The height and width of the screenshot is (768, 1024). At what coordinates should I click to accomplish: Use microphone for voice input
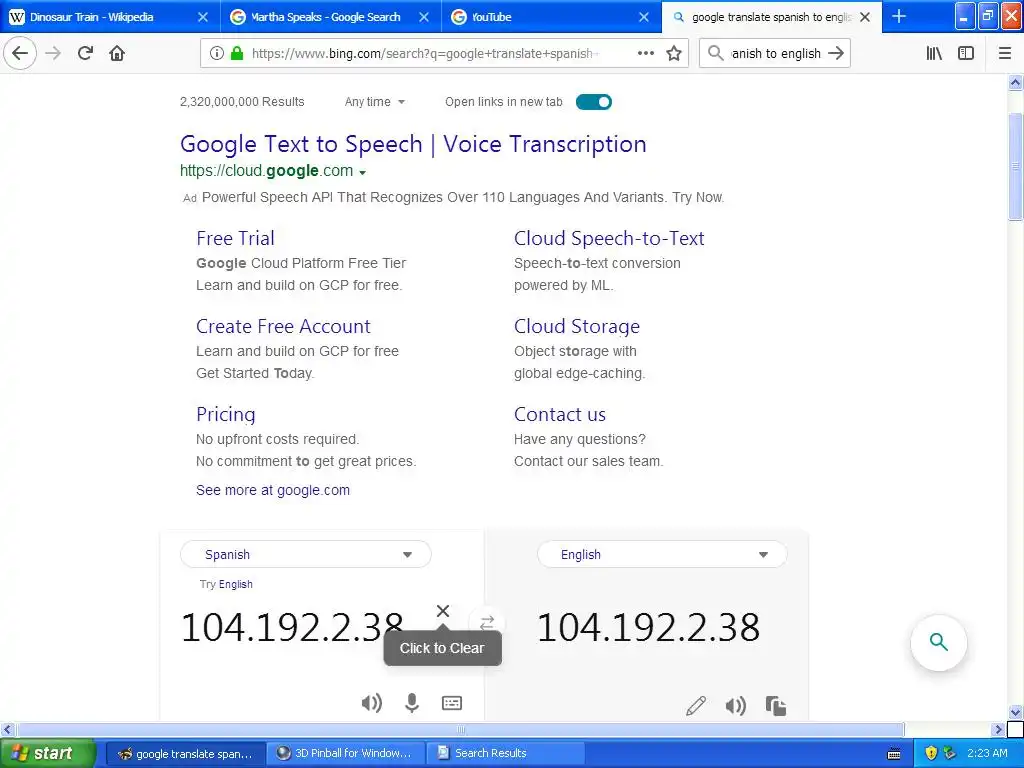(411, 703)
